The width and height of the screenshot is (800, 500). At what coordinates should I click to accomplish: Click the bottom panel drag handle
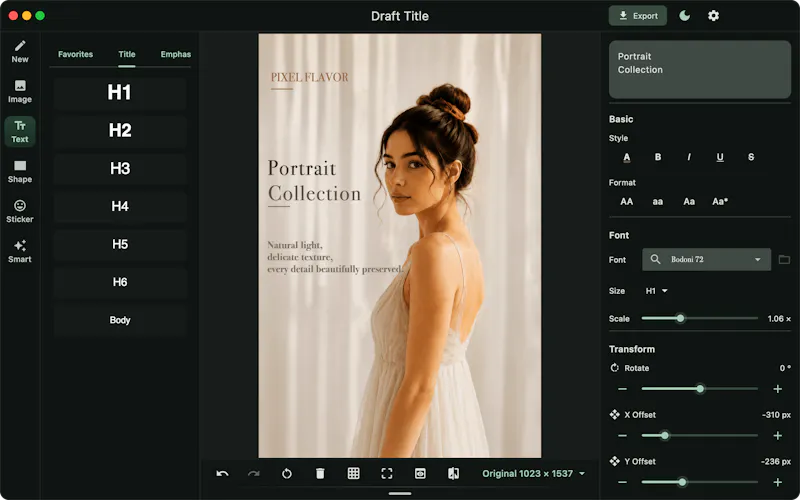[x=399, y=493]
